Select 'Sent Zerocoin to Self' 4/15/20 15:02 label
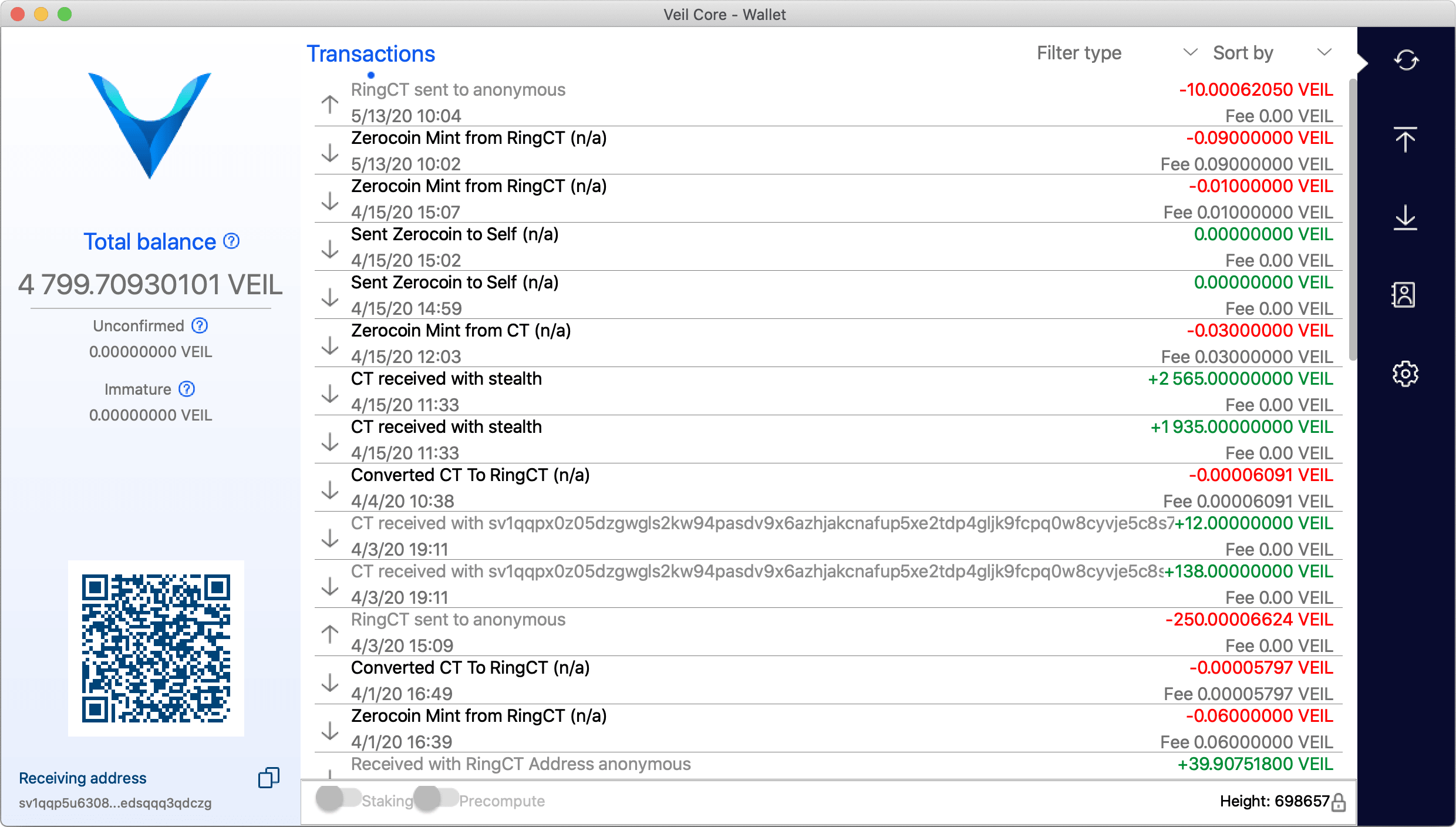The image size is (1456, 827). pyautogui.click(x=455, y=234)
